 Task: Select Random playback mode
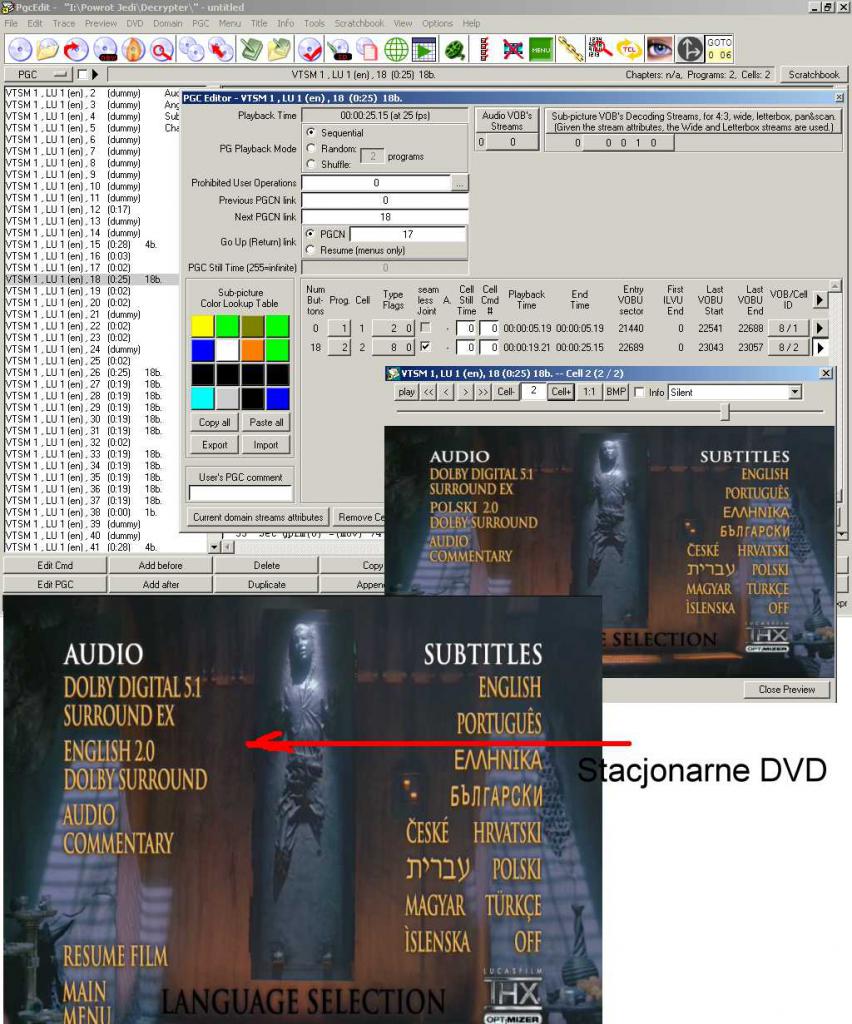[311, 149]
